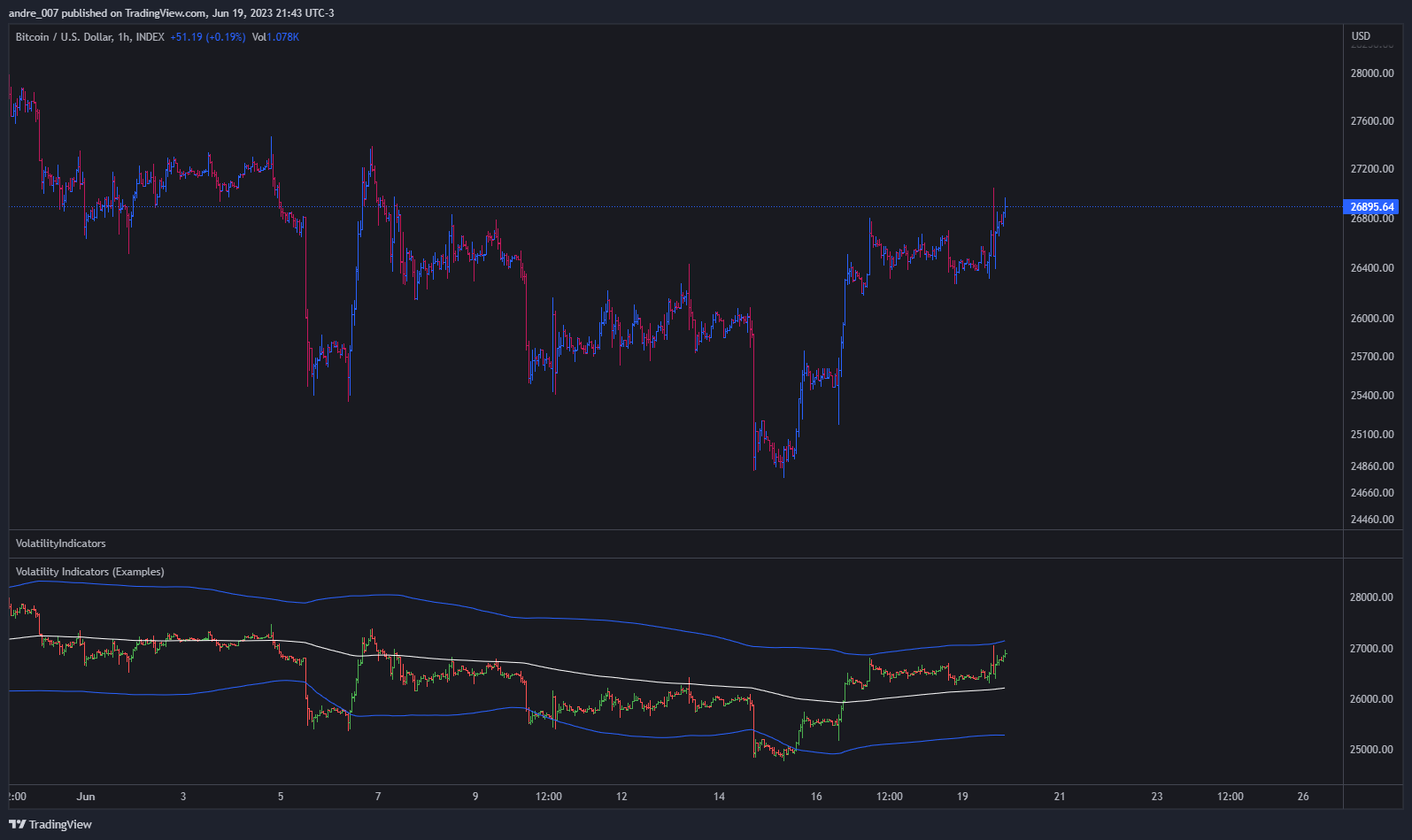Click the Vol 1.078K volume readout
This screenshot has width=1412, height=840.
tap(275, 37)
